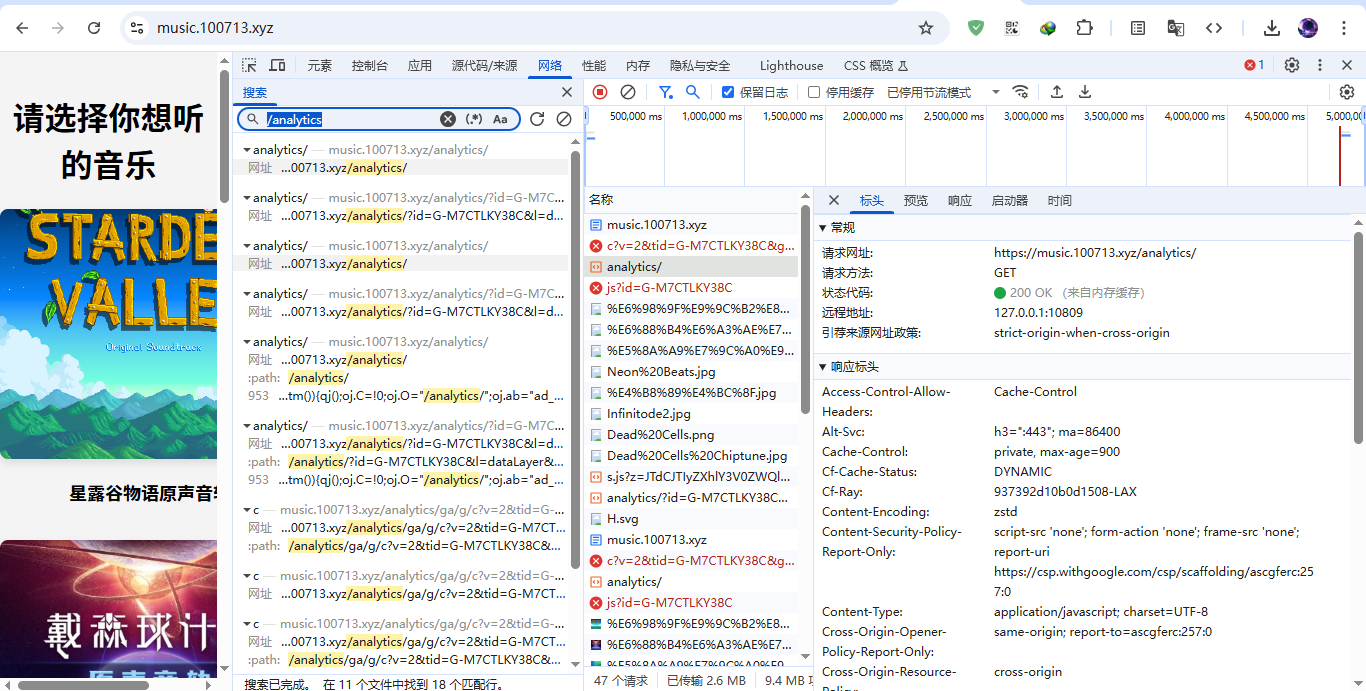Open network conditions via Wi-Fi icon
1366x691 pixels.
(1020, 92)
